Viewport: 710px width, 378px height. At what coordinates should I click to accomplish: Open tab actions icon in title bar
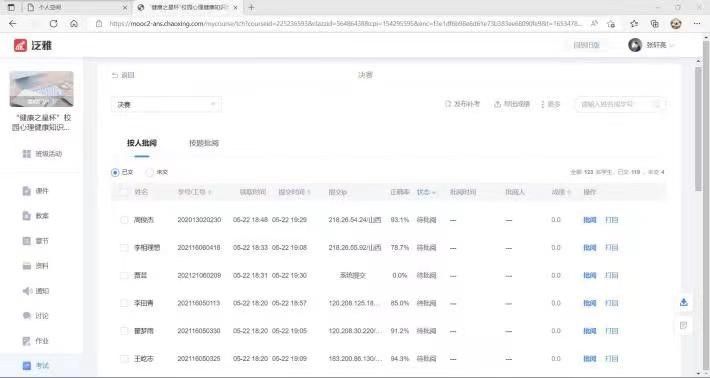(x=11, y=7)
